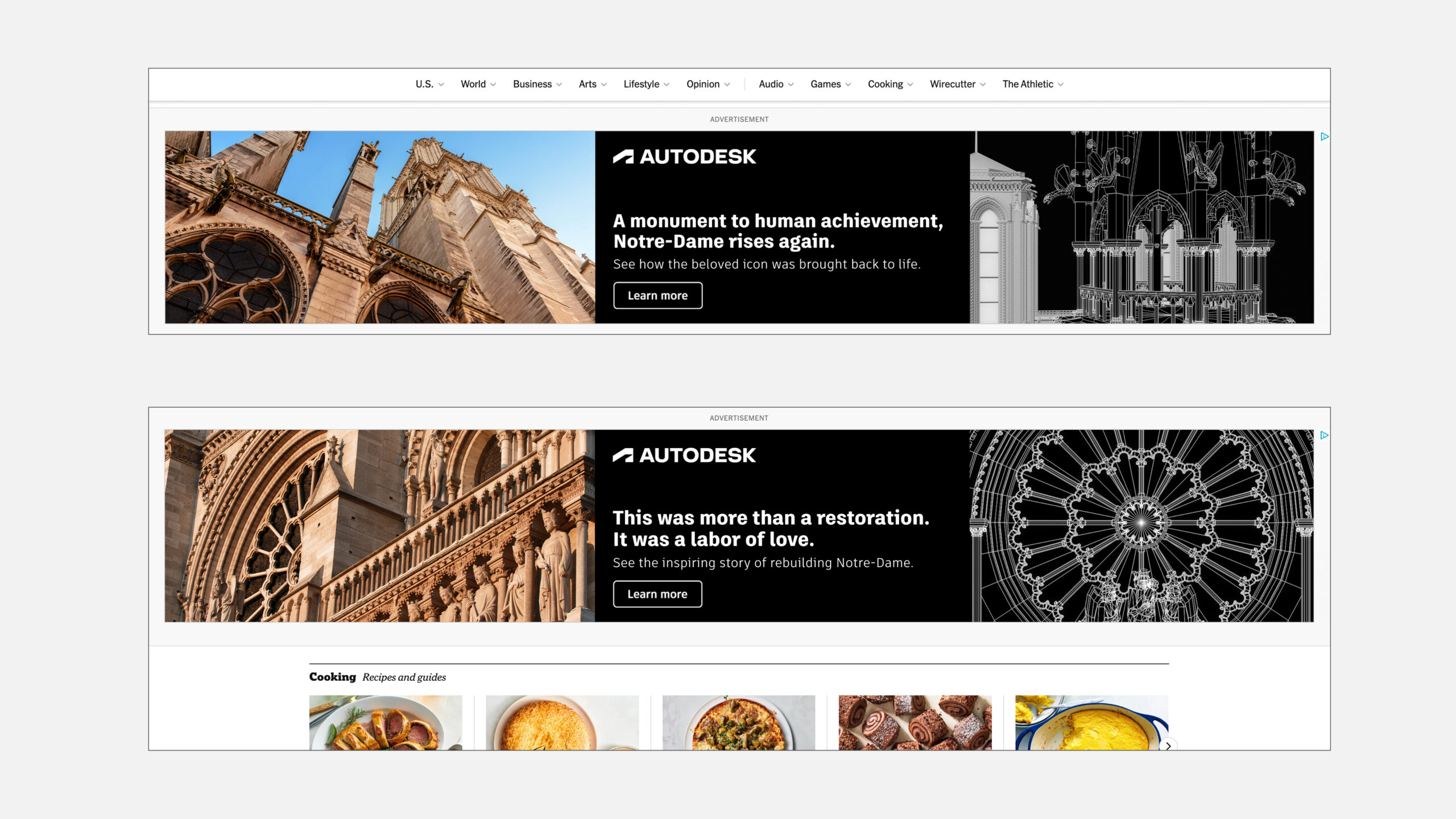Expand the Cooking nav chevron
Image resolution: width=1456 pixels, height=819 pixels.
click(910, 85)
